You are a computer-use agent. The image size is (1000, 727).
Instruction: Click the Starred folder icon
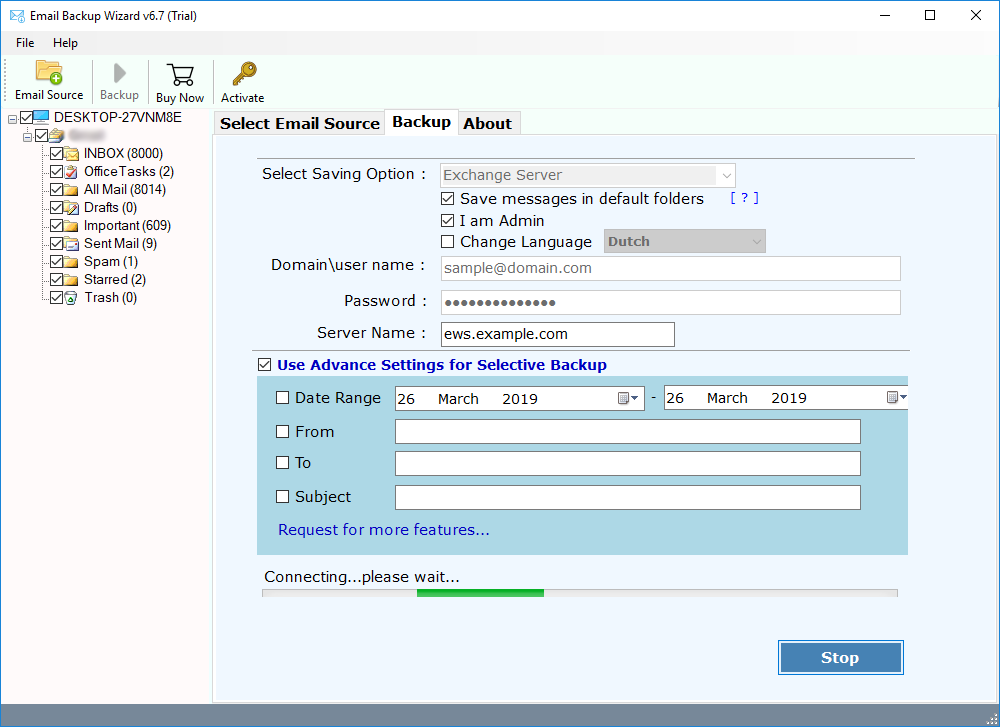[71, 279]
